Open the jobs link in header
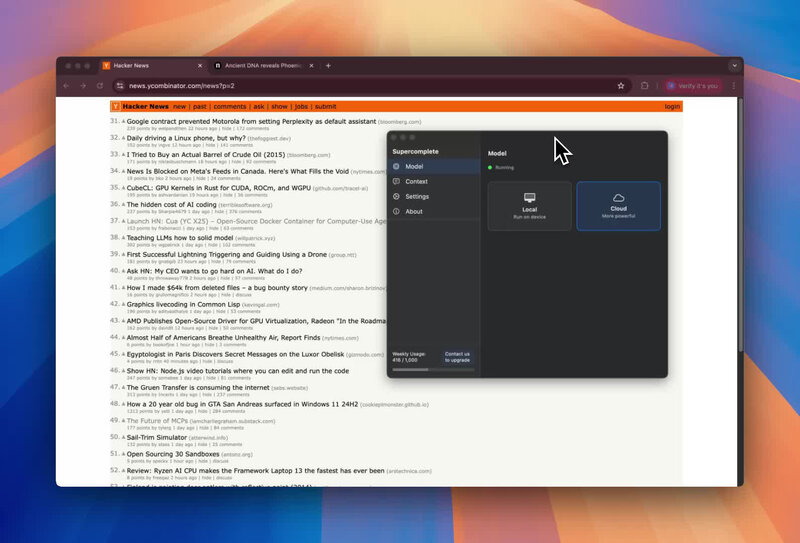 pos(302,107)
